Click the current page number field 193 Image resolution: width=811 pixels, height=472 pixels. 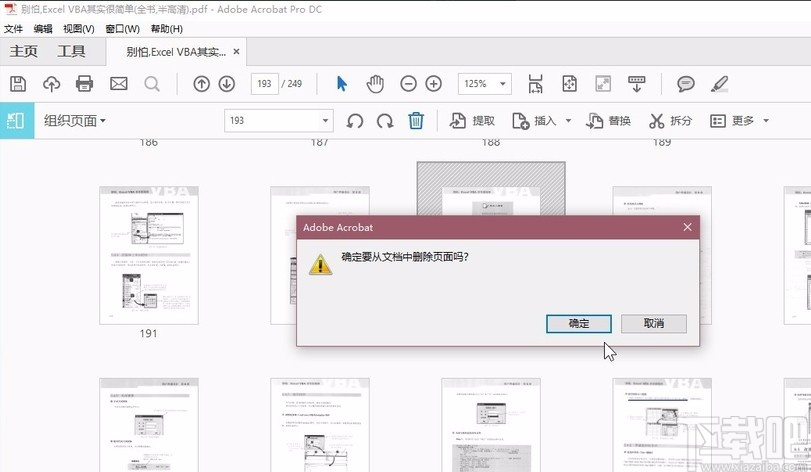265,84
